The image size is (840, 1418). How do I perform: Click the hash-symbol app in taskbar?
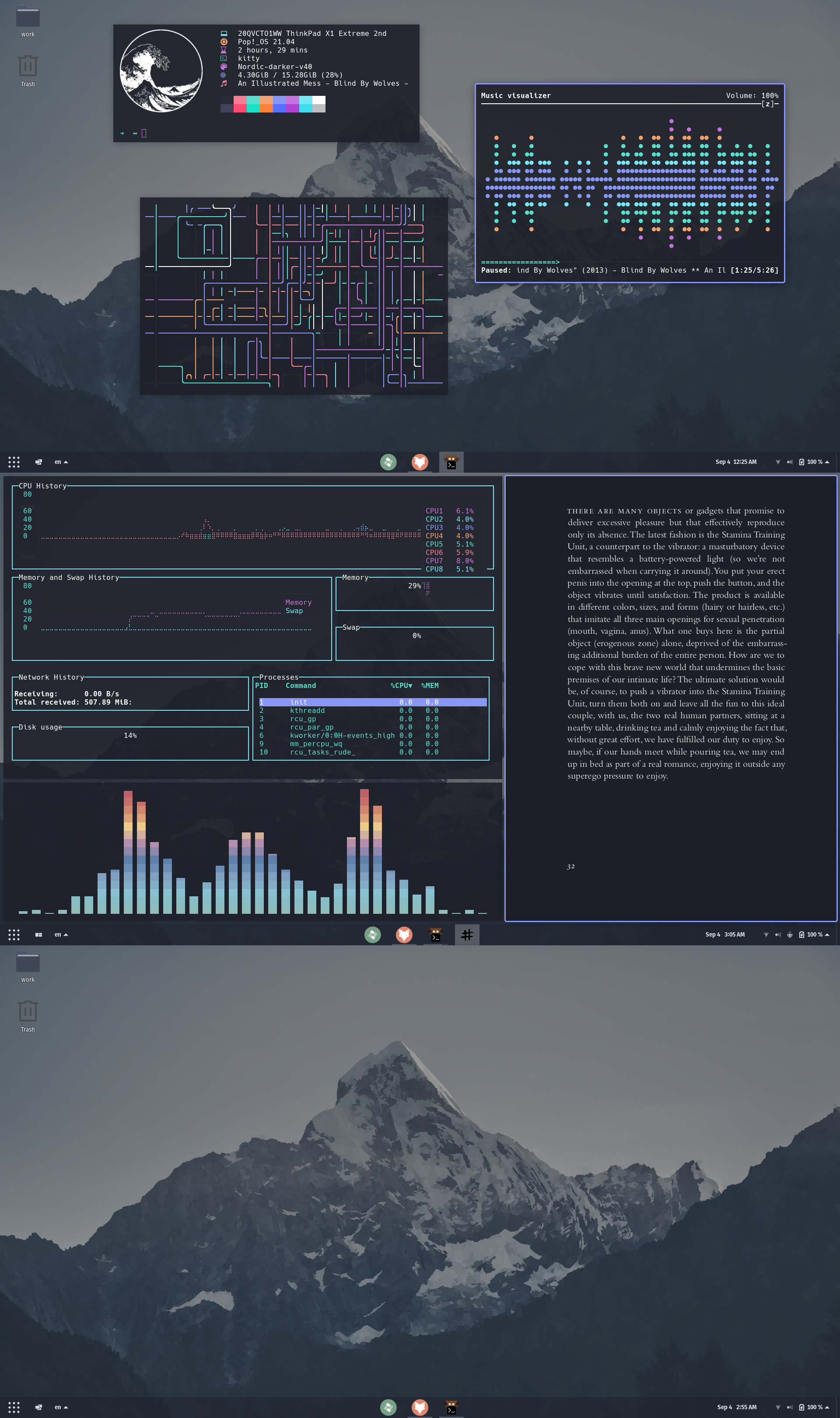point(467,934)
